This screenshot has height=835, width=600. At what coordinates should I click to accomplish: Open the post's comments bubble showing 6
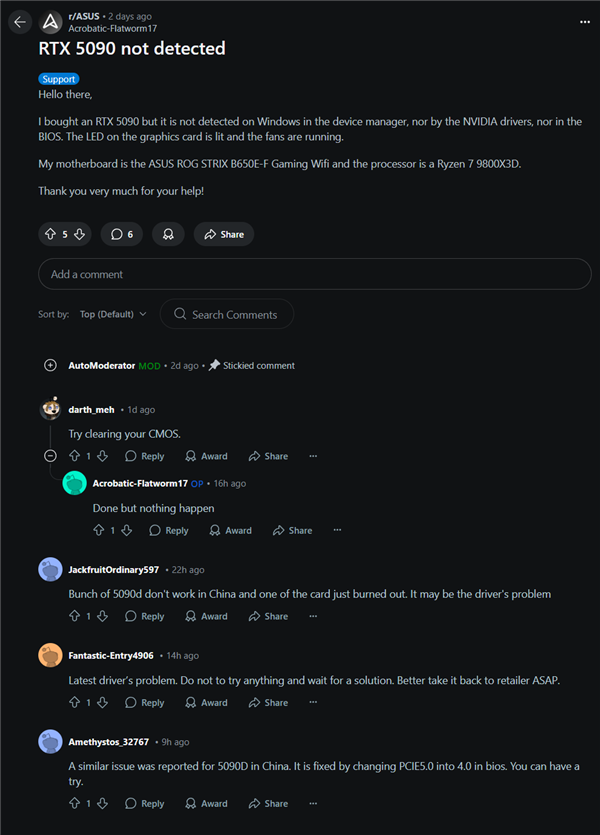(121, 234)
